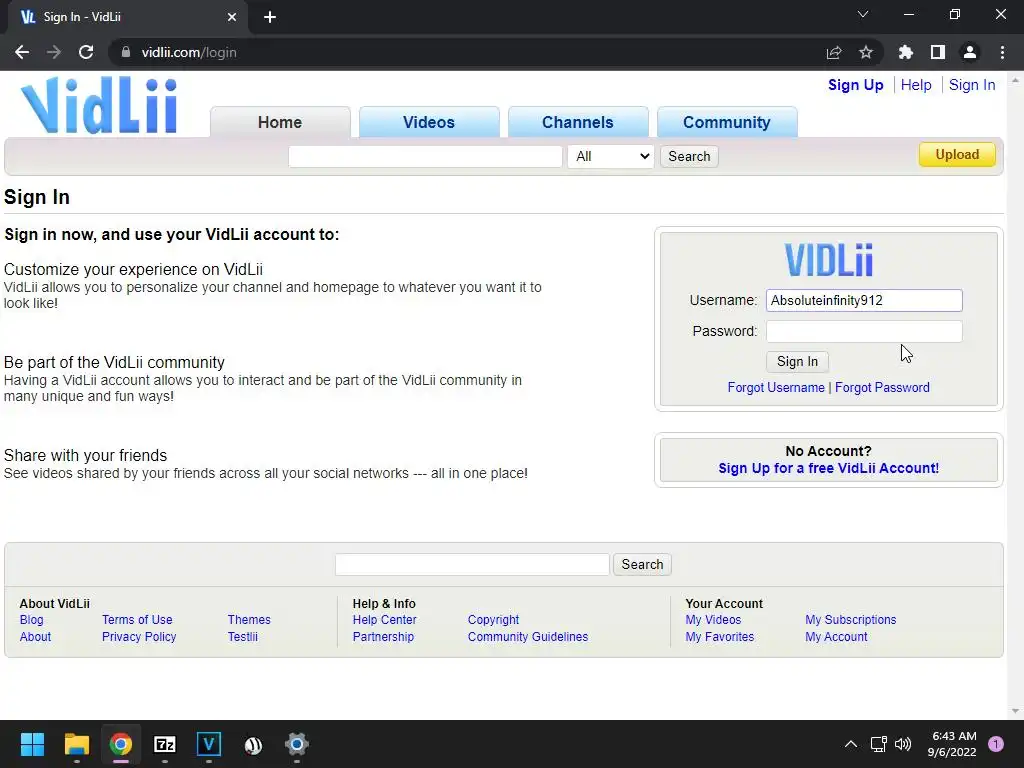Viewport: 1024px width, 768px height.
Task: Open the Privacy Policy link
Action: 139,637
